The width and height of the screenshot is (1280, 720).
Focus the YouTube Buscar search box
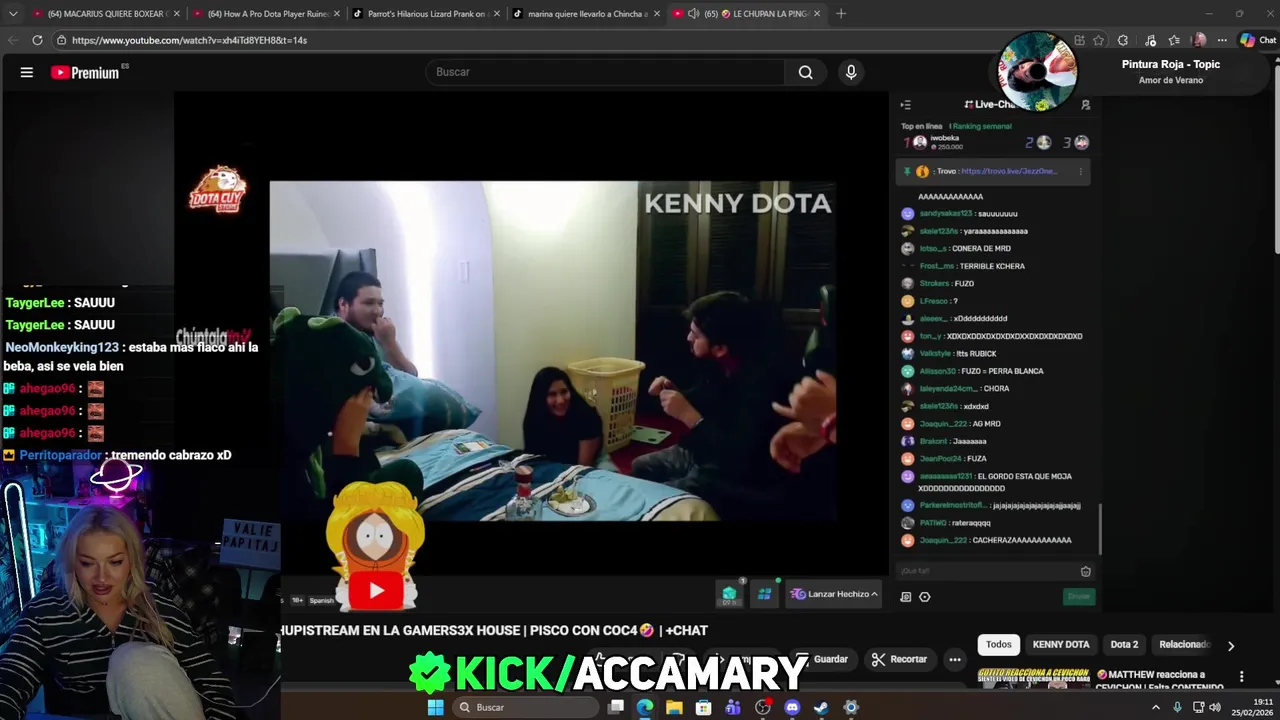pyautogui.click(x=606, y=72)
